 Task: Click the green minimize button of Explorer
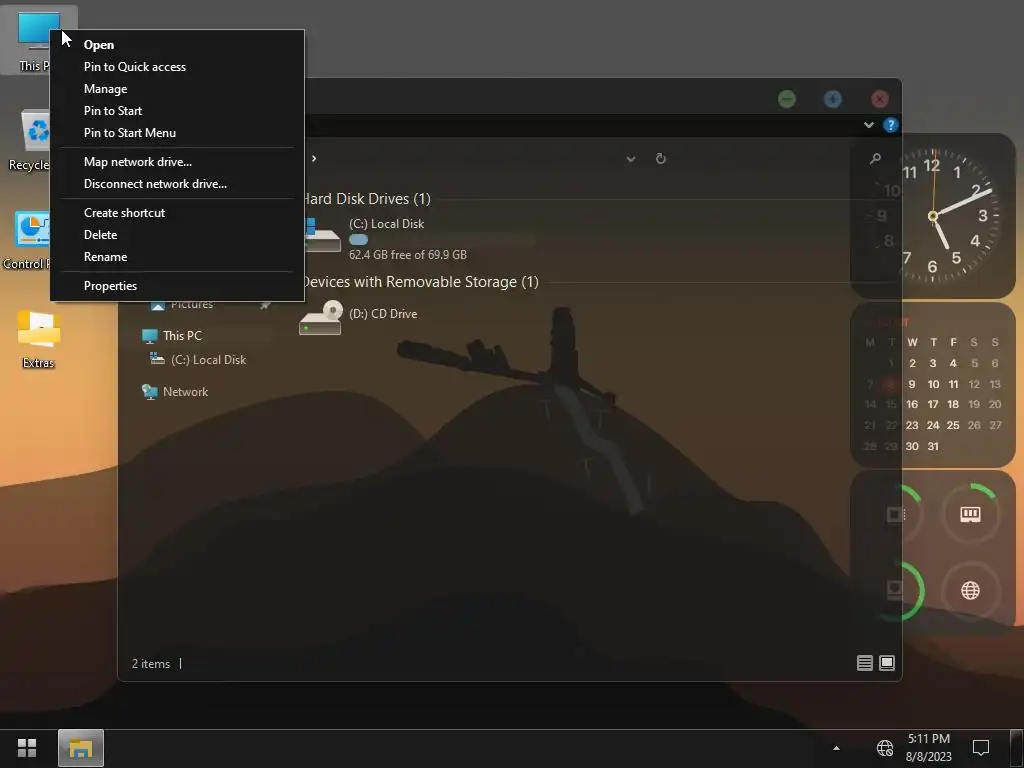coord(787,99)
